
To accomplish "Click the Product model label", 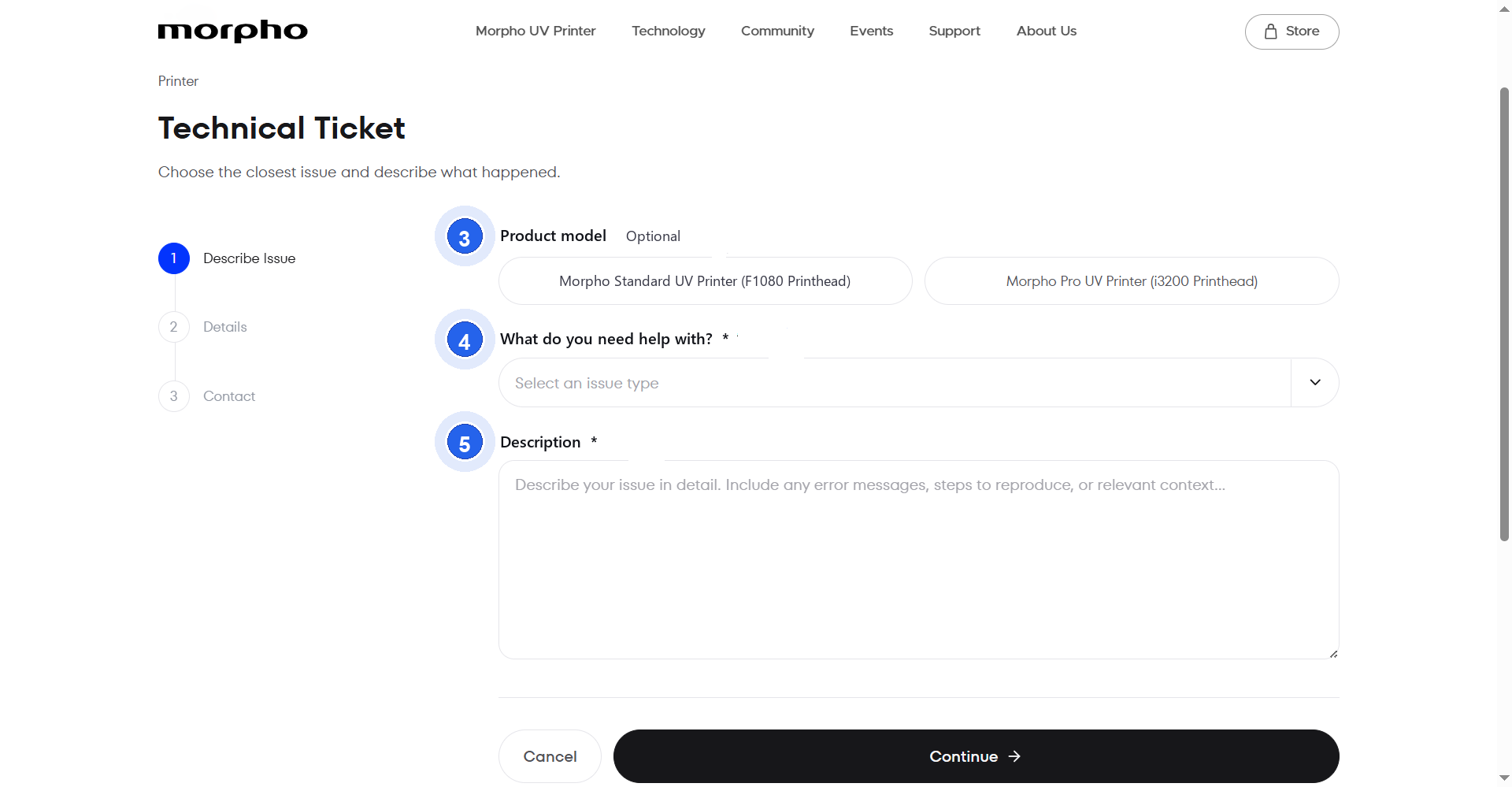I will click(553, 236).
